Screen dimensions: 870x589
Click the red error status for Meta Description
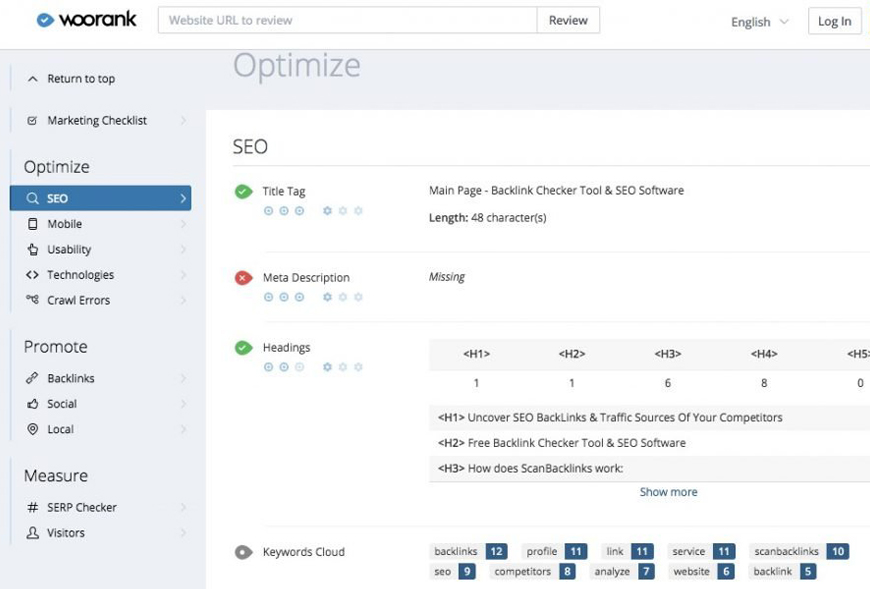tap(243, 278)
